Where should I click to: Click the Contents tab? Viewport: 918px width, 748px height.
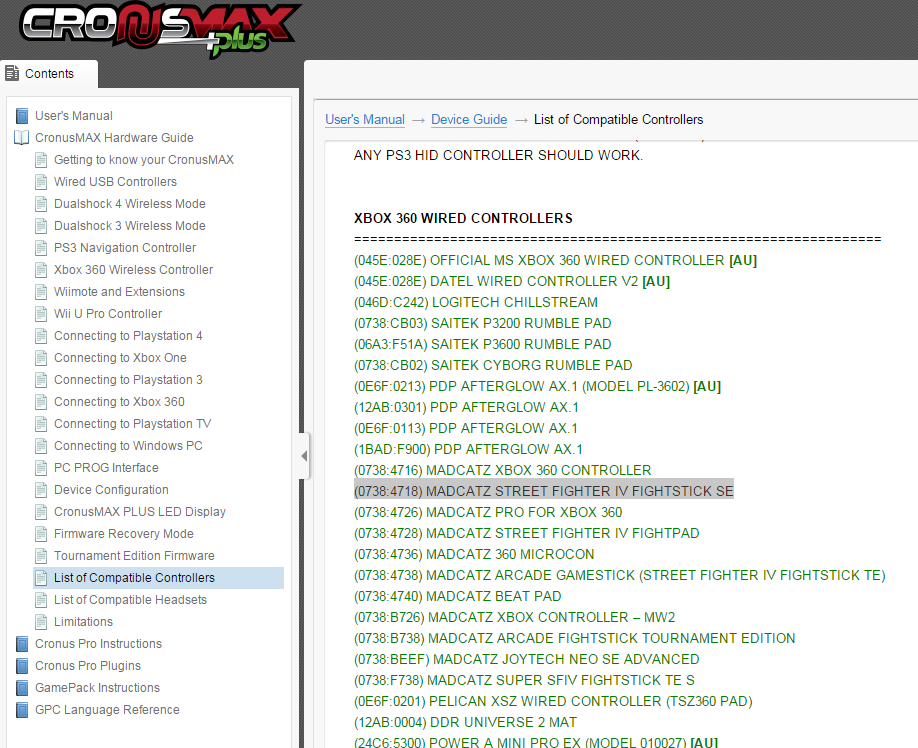[49, 74]
